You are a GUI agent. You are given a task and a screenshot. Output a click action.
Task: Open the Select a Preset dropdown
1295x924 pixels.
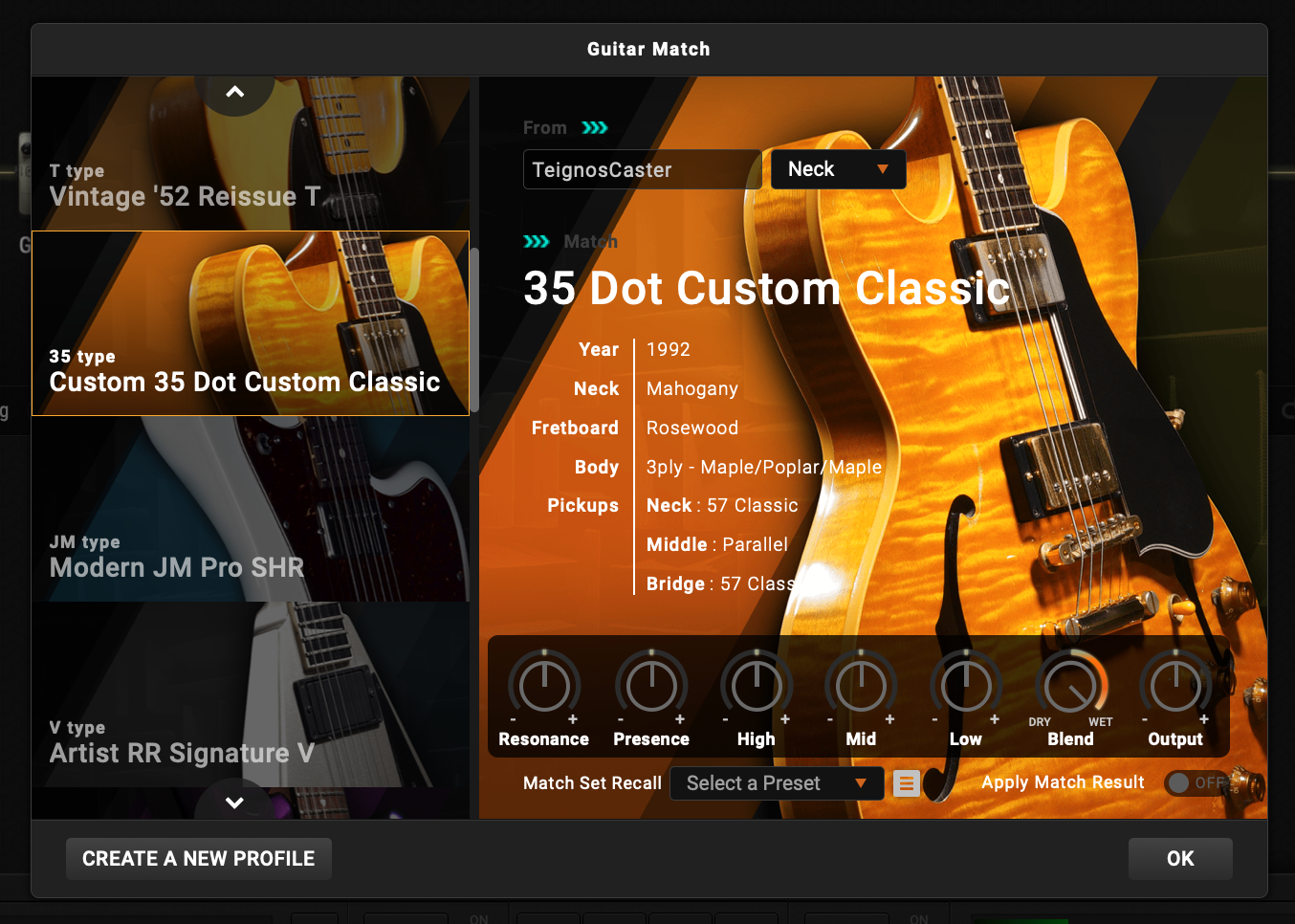(x=777, y=782)
